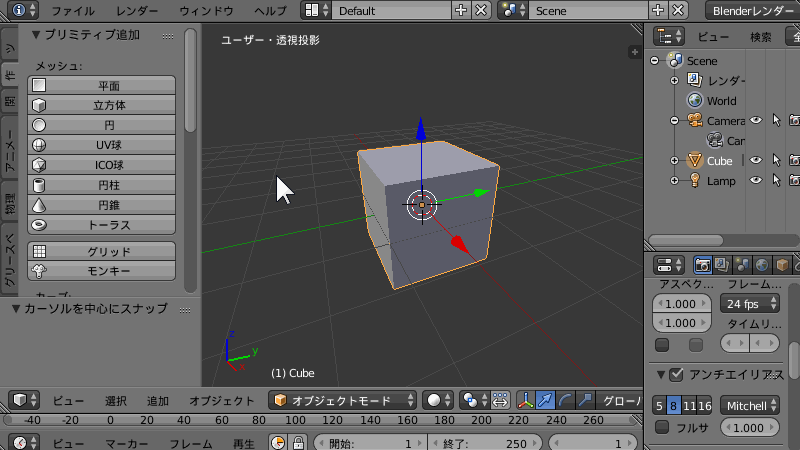Open the Mitchell filter dropdown
800x450 pixels.
751,405
